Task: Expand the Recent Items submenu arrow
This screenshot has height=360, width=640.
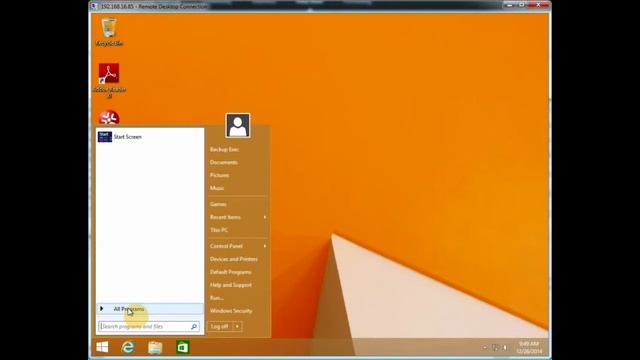Action: (265, 217)
